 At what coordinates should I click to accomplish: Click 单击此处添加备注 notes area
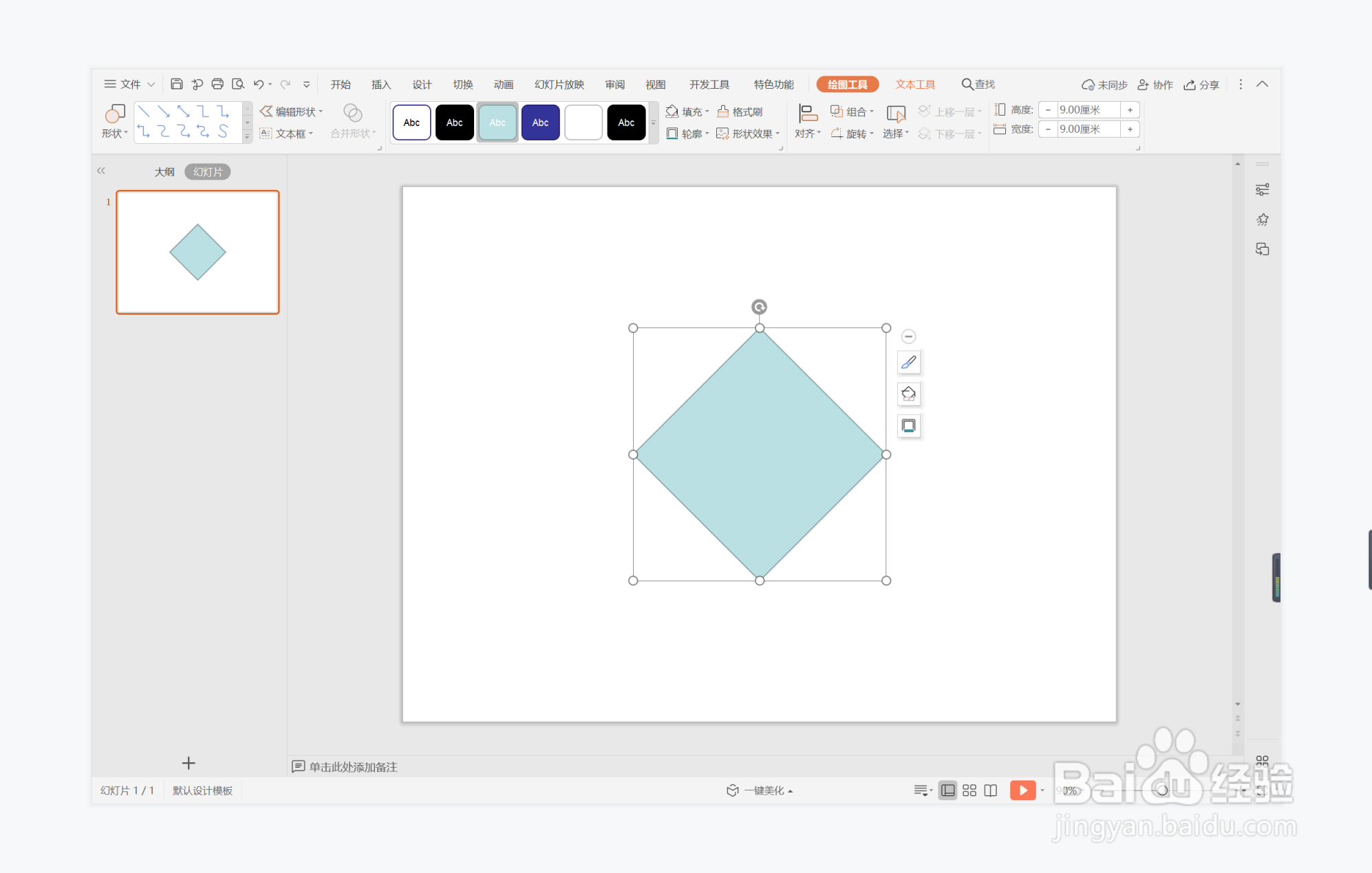click(x=352, y=766)
